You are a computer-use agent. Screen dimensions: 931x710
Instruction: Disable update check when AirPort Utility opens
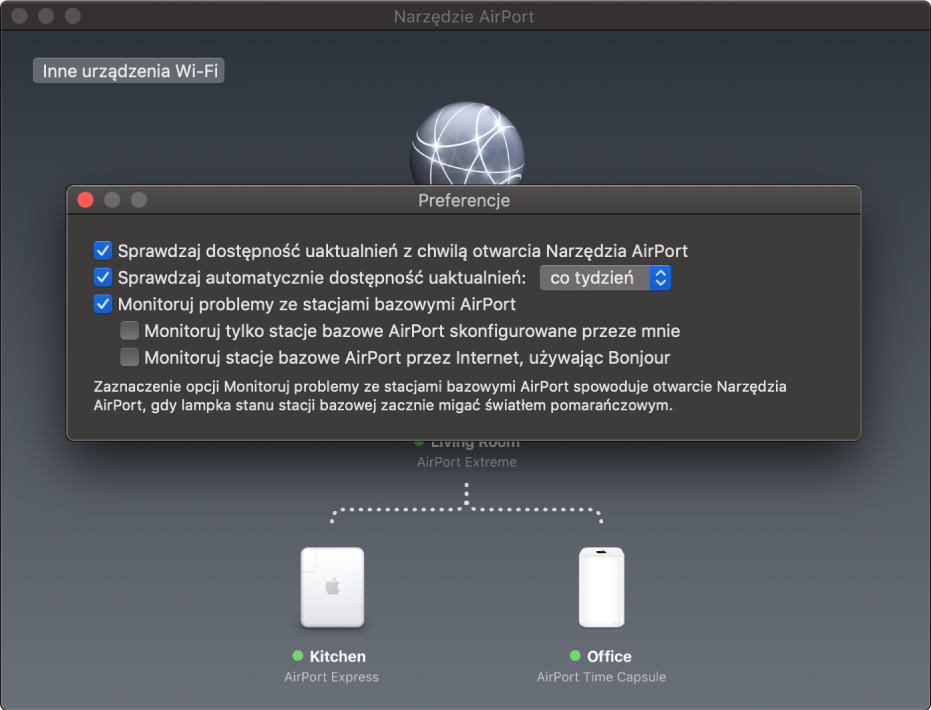coord(103,251)
